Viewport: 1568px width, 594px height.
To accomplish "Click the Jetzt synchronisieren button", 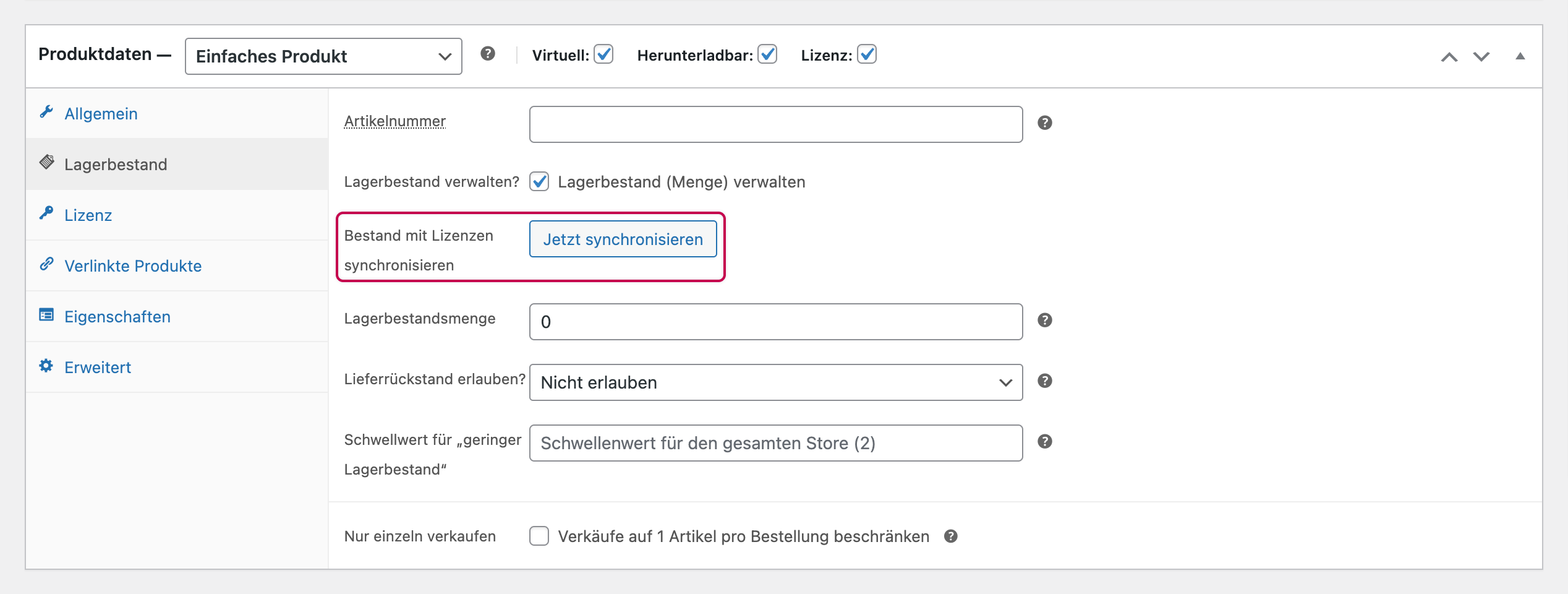I will coord(623,239).
